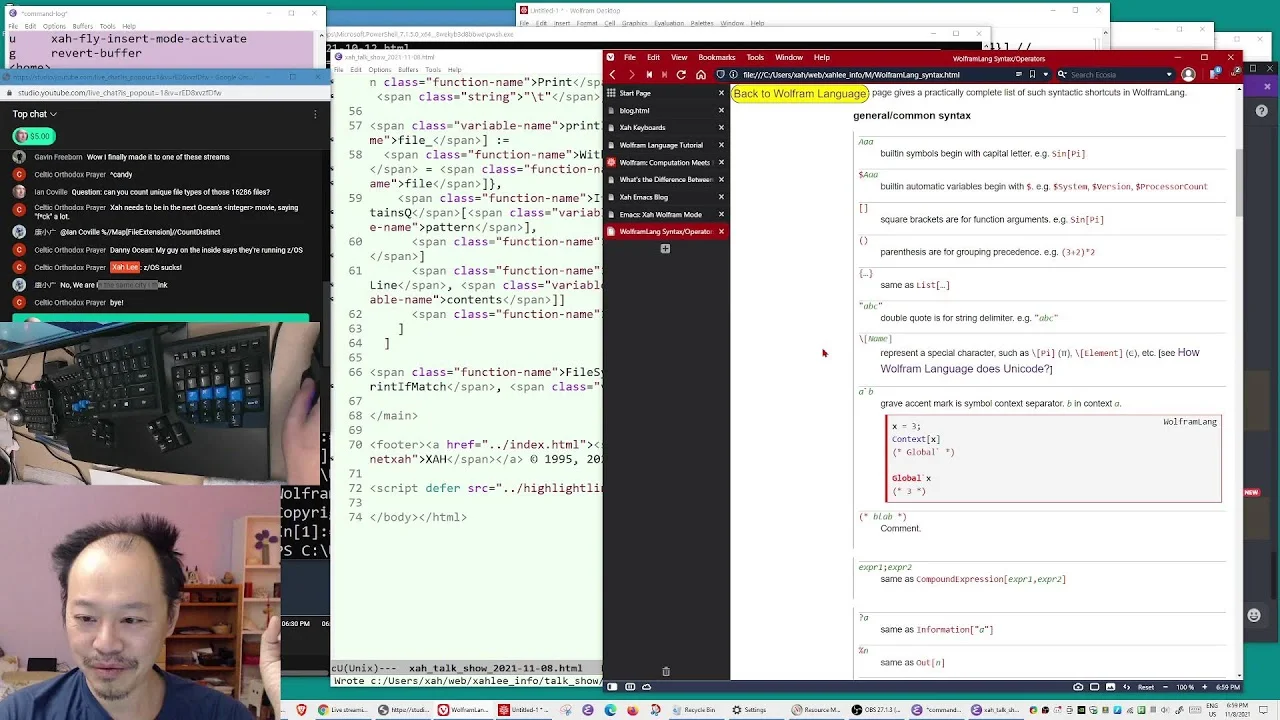Open the Vivaldi Window menu

(x=789, y=57)
